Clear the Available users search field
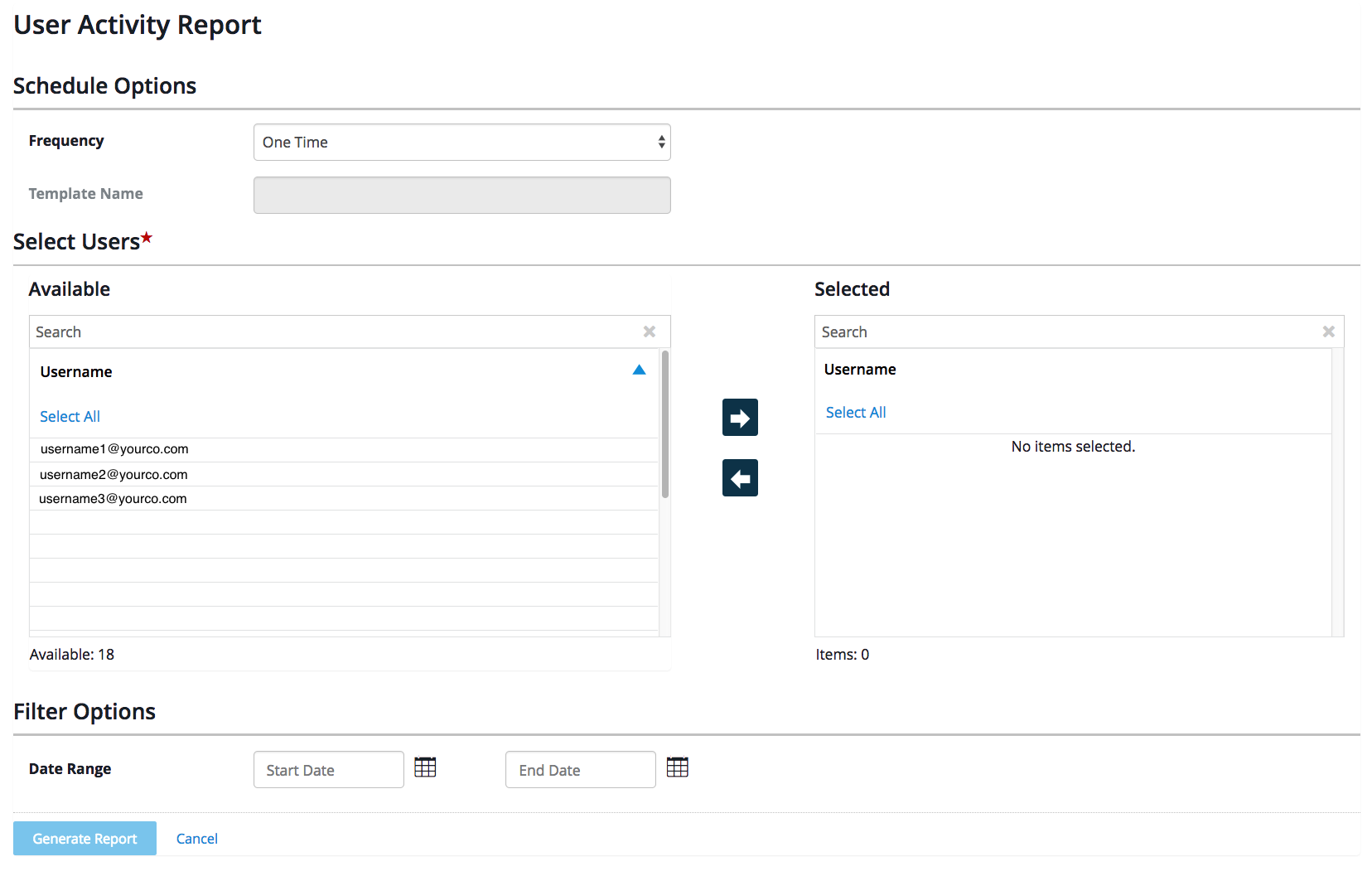 click(x=650, y=331)
